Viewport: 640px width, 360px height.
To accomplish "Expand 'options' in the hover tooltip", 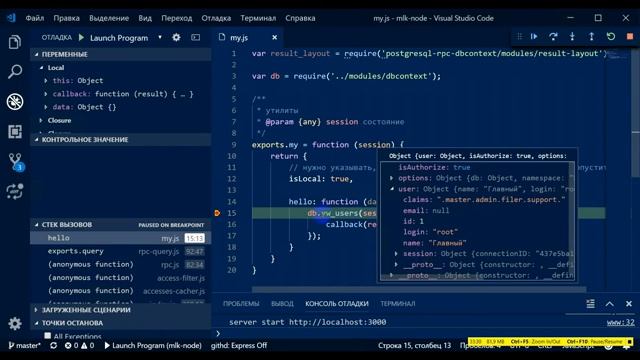I will click(391, 178).
